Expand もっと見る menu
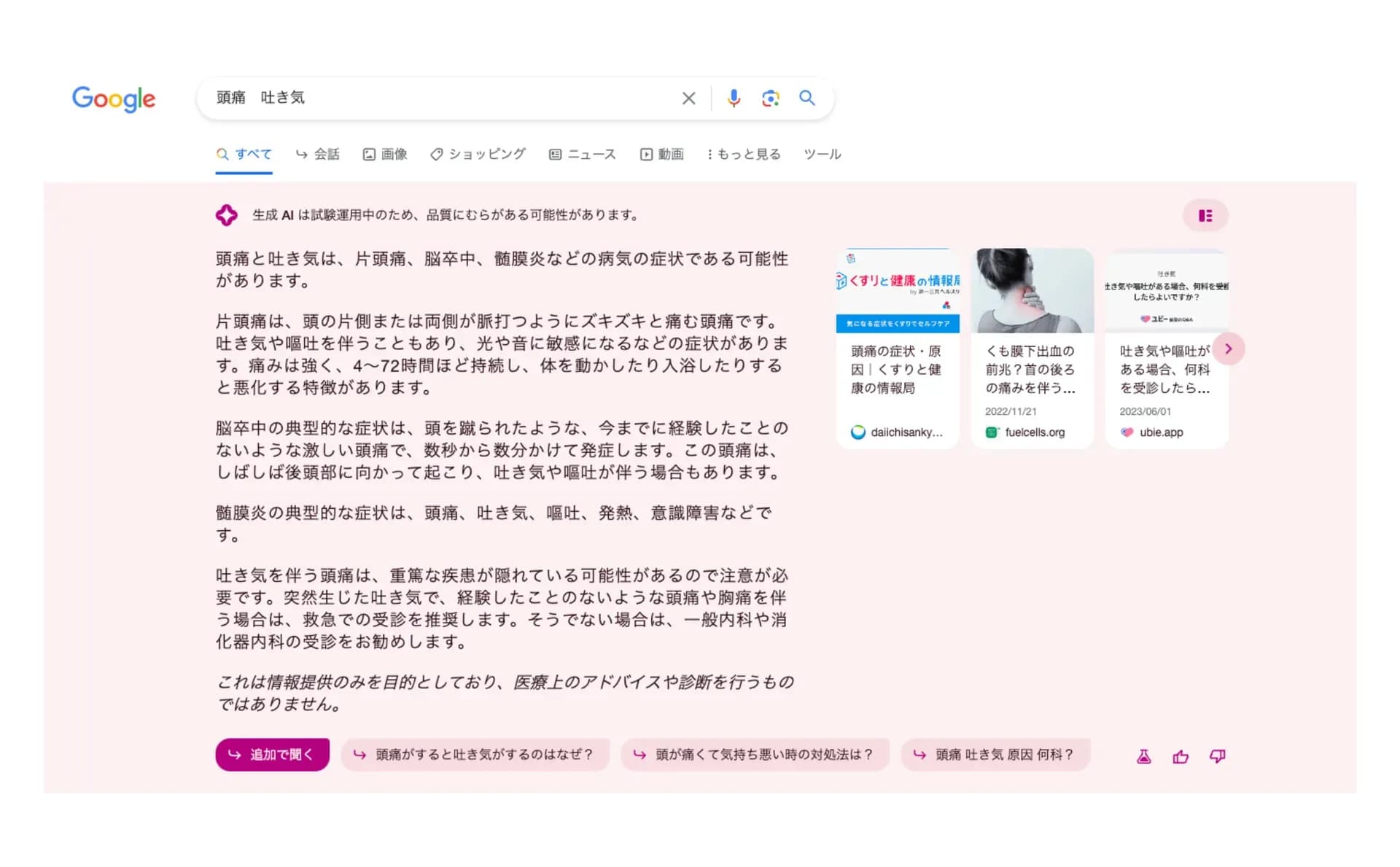 pyautogui.click(x=744, y=154)
